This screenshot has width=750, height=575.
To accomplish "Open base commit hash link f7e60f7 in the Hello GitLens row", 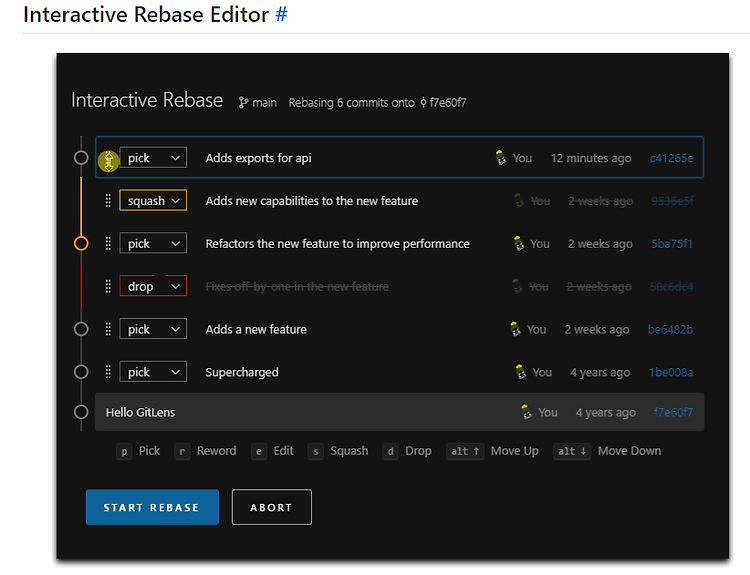I will [x=673, y=412].
